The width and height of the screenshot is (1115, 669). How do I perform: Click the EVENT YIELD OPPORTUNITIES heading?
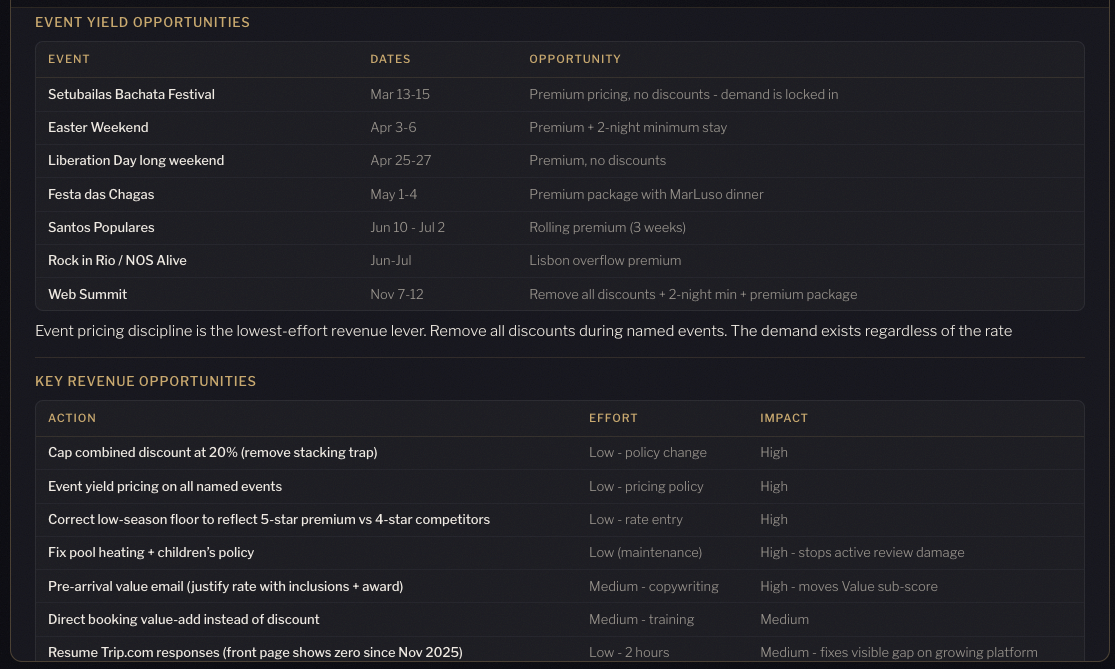(x=142, y=22)
